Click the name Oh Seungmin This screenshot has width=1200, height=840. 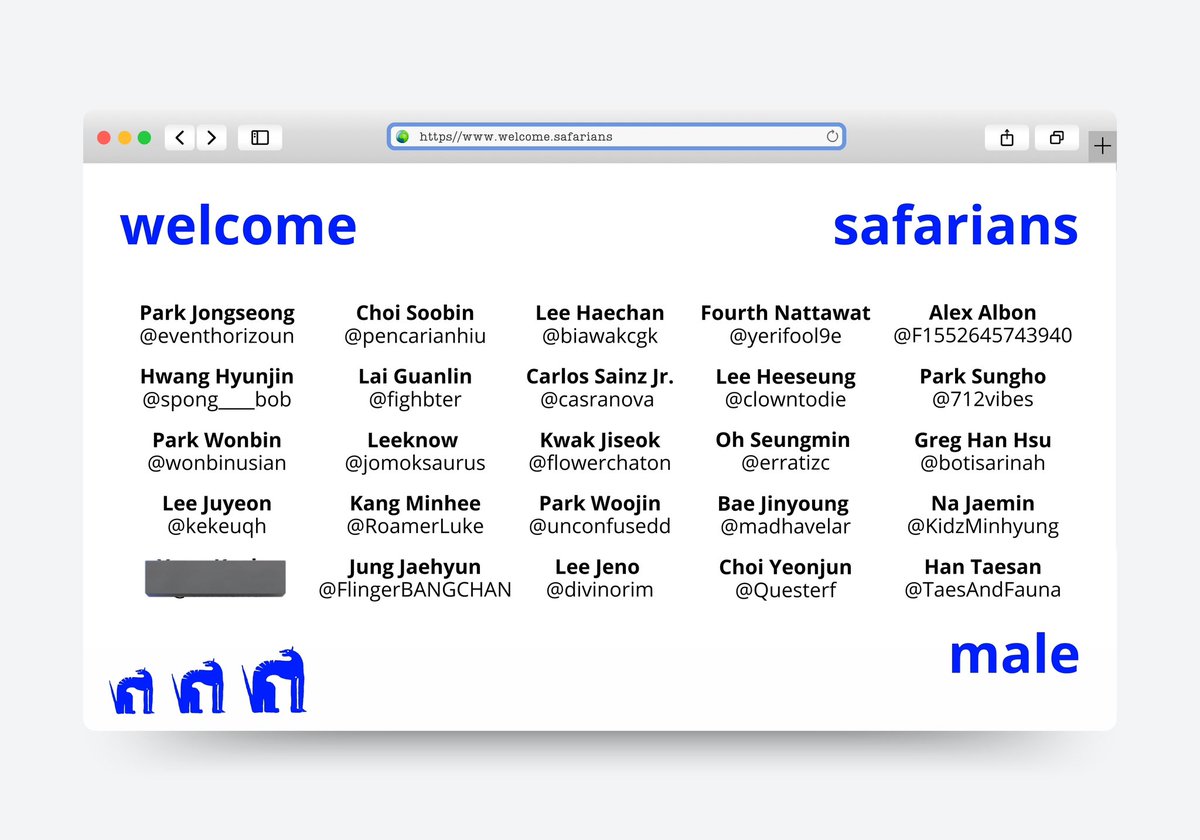[783, 440]
